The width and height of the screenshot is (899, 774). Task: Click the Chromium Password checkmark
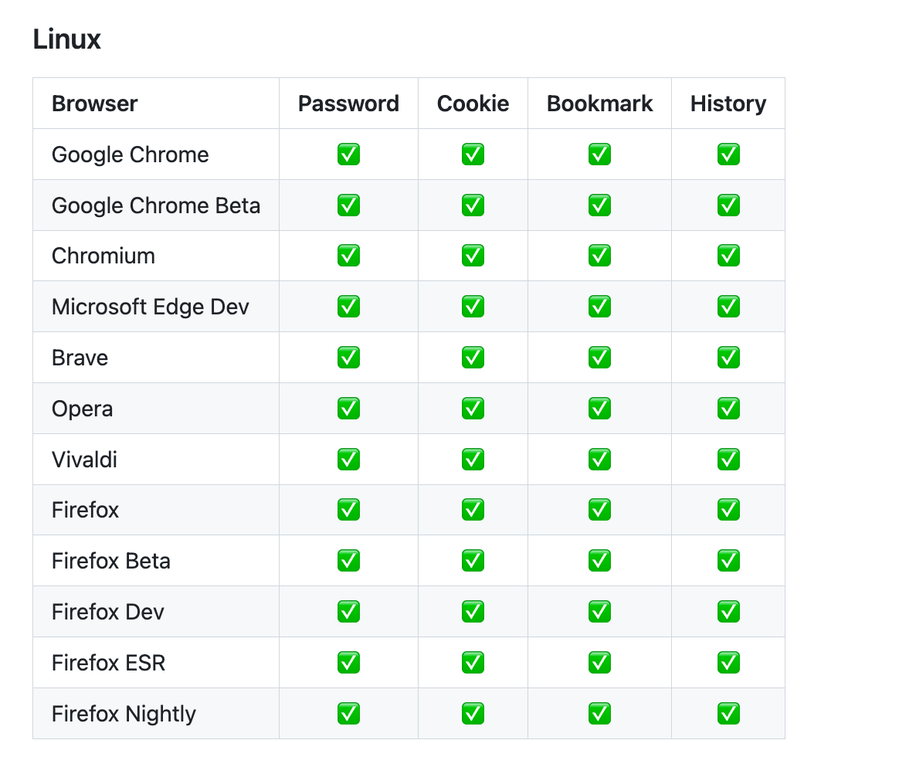point(349,256)
